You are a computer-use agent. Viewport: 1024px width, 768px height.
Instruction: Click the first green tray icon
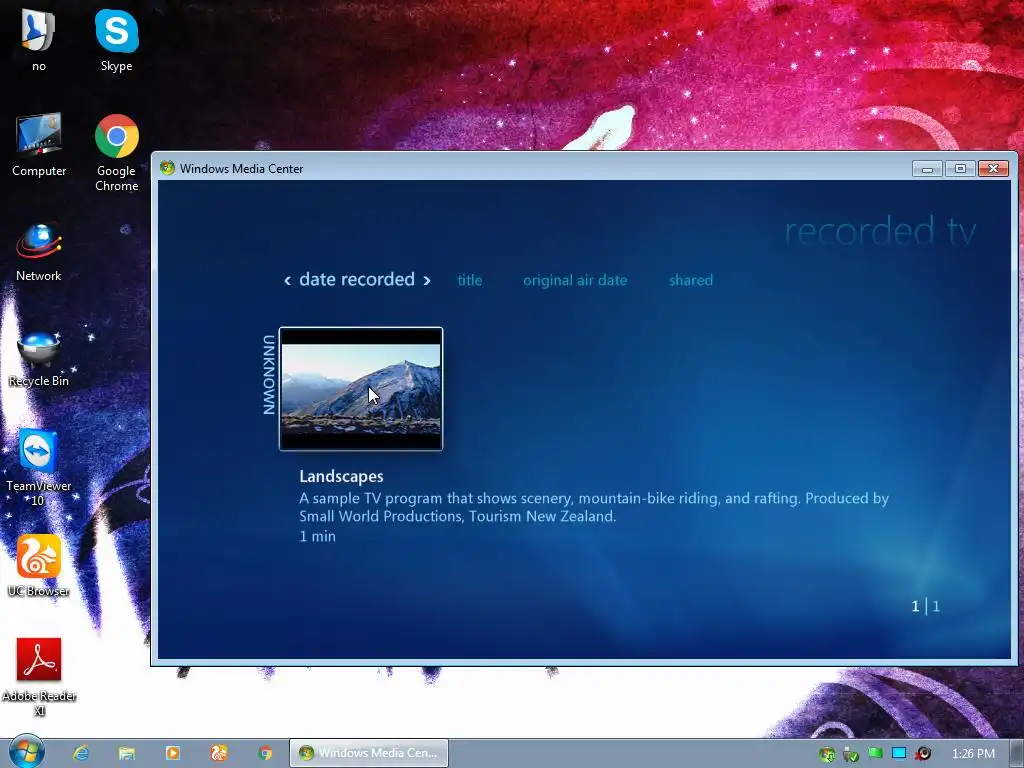[x=827, y=754]
